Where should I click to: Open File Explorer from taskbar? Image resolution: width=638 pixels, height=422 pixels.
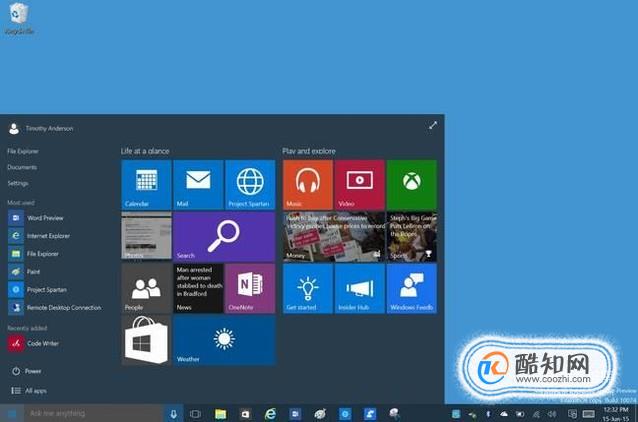(x=221, y=414)
